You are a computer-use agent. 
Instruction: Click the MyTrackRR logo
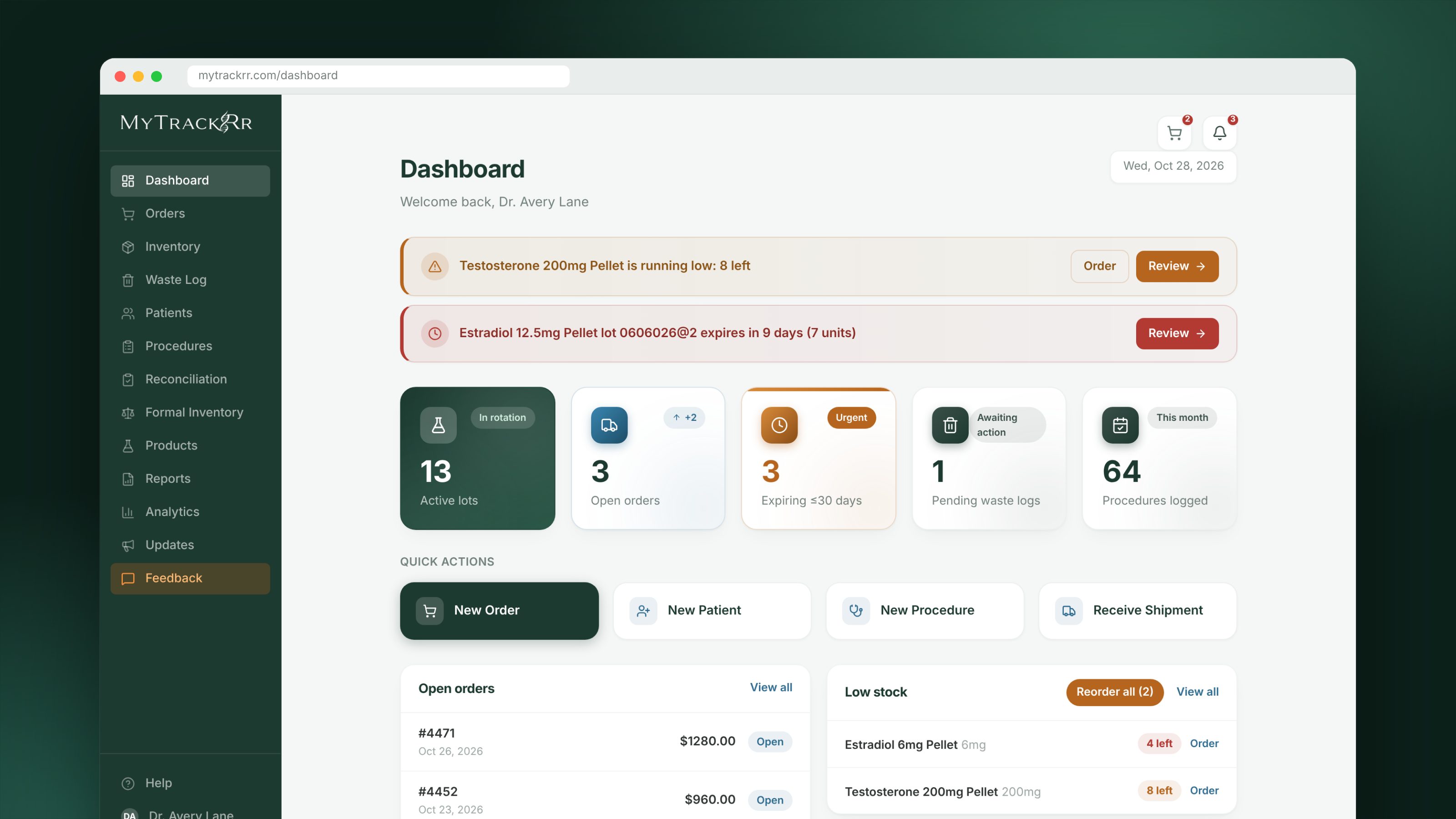(187, 122)
